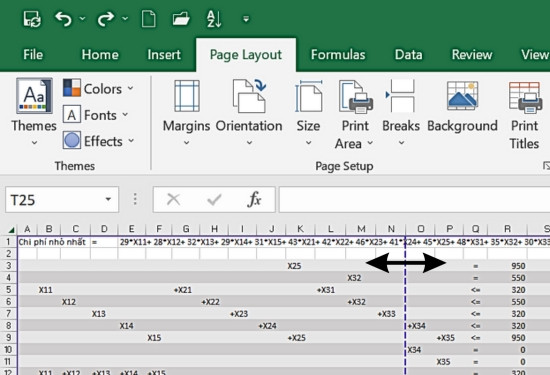Sort A to Z from Quick Access
This screenshot has width=550, height=375.
tap(214, 19)
